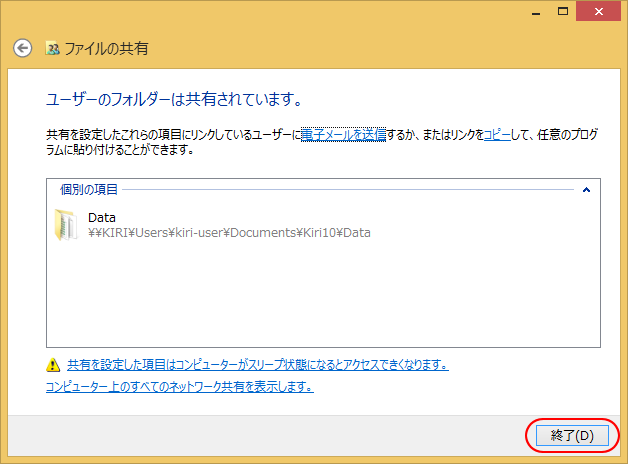The width and height of the screenshot is (628, 464).
Task: Click the コピー link
Action: 497,135
